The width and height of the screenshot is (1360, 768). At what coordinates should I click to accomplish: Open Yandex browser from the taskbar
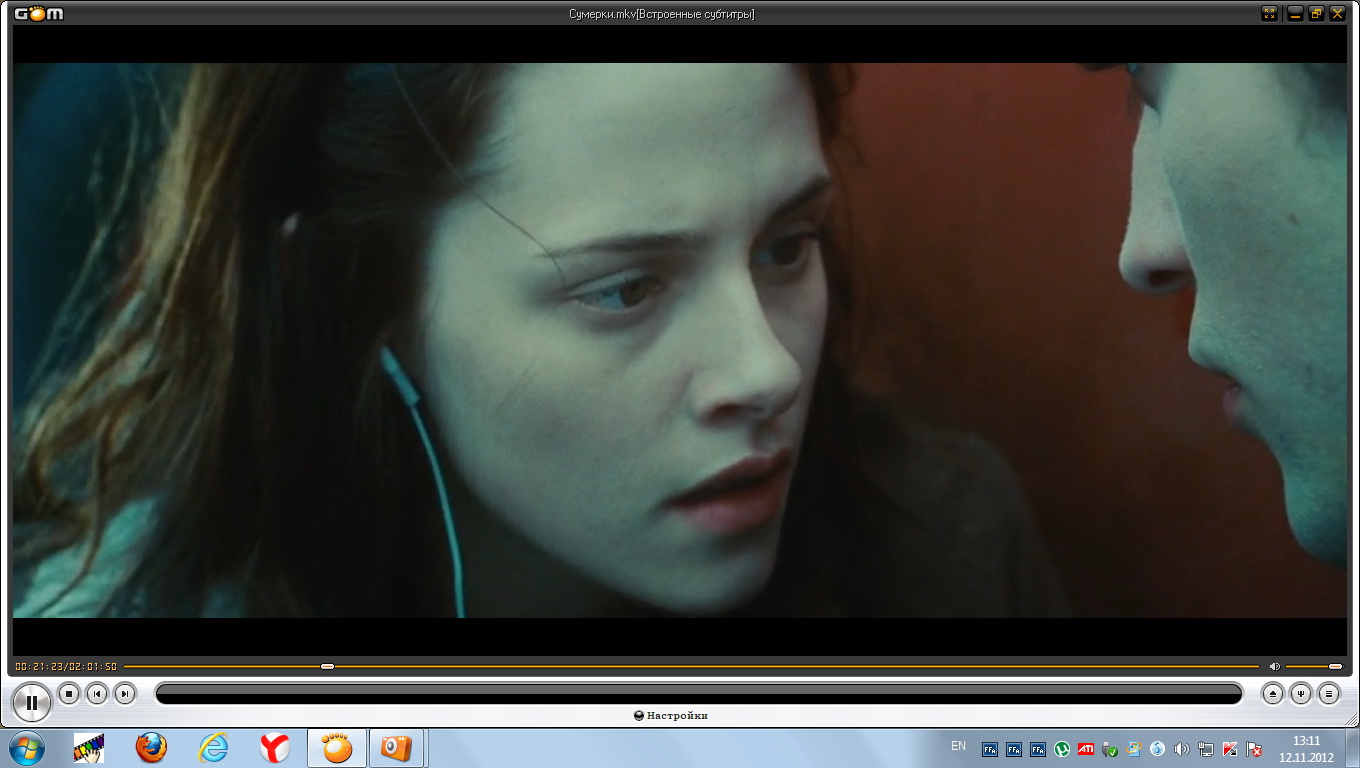pyautogui.click(x=275, y=748)
